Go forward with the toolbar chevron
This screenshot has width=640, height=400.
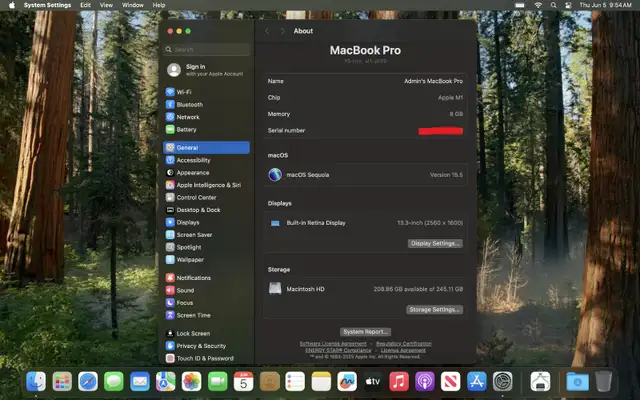pos(282,31)
